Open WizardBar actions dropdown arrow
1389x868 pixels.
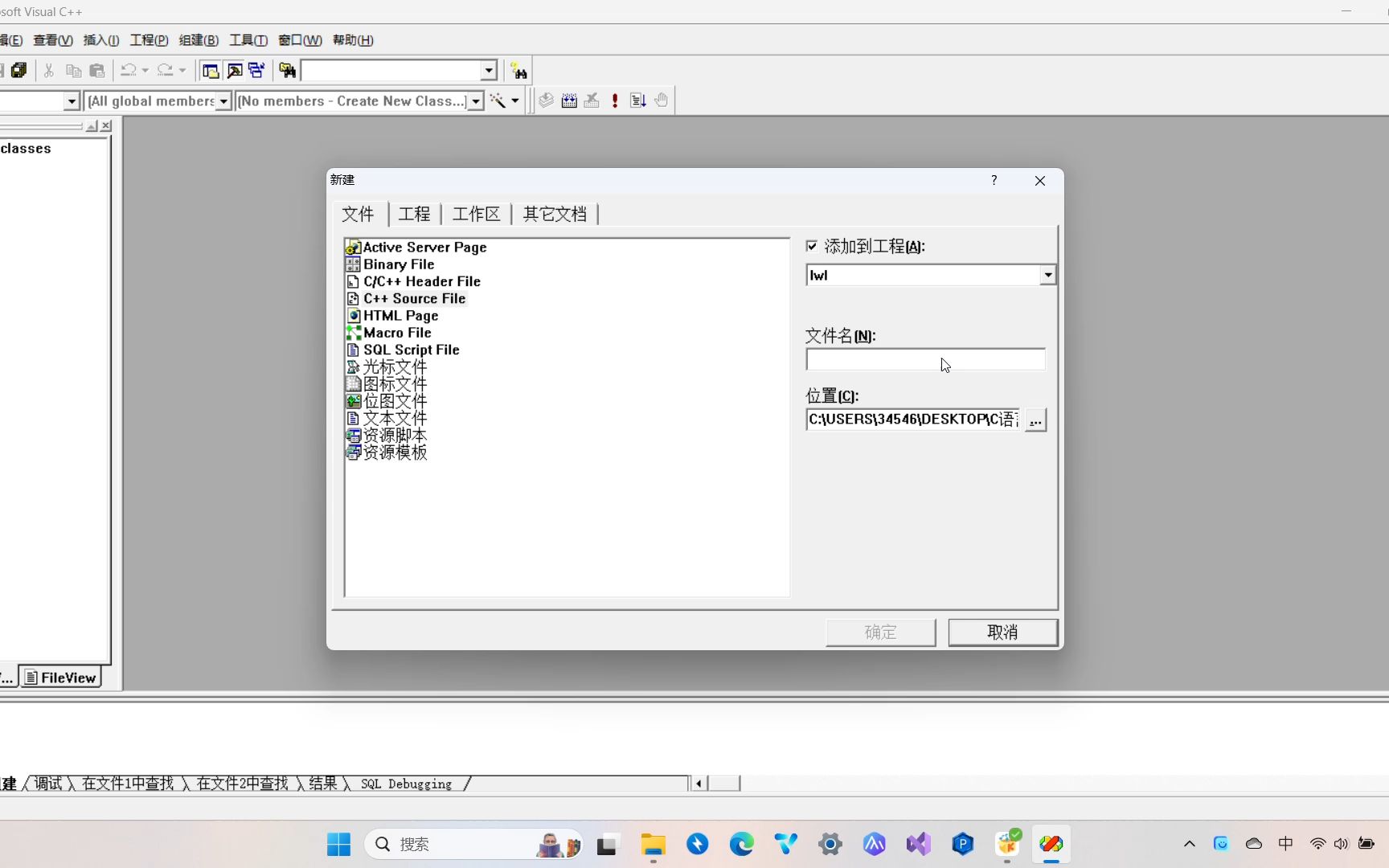click(x=515, y=100)
